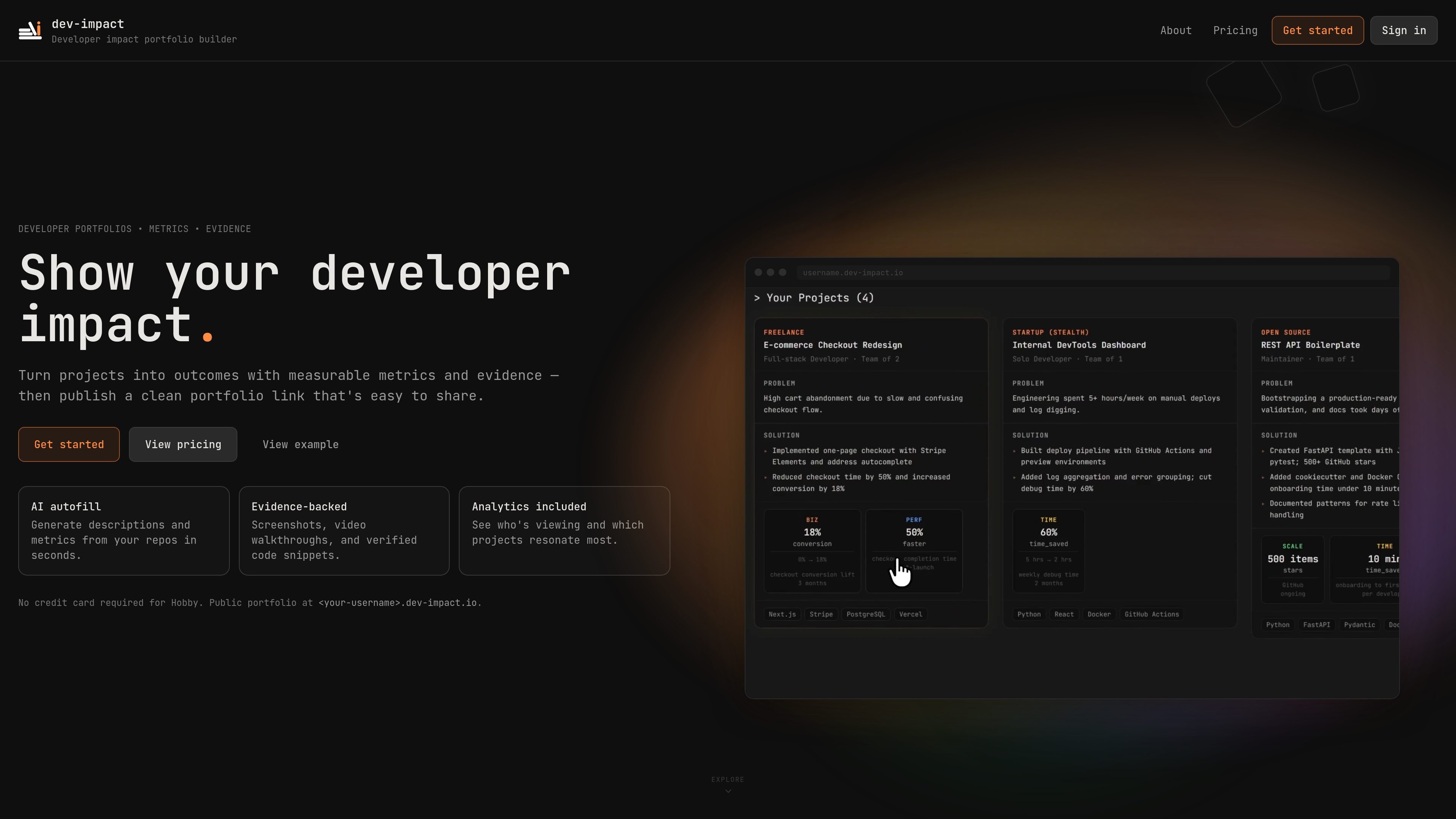This screenshot has width=1456, height=819.
Task: Click the Python tag in DevTools Dashboard card
Action: [1029, 614]
